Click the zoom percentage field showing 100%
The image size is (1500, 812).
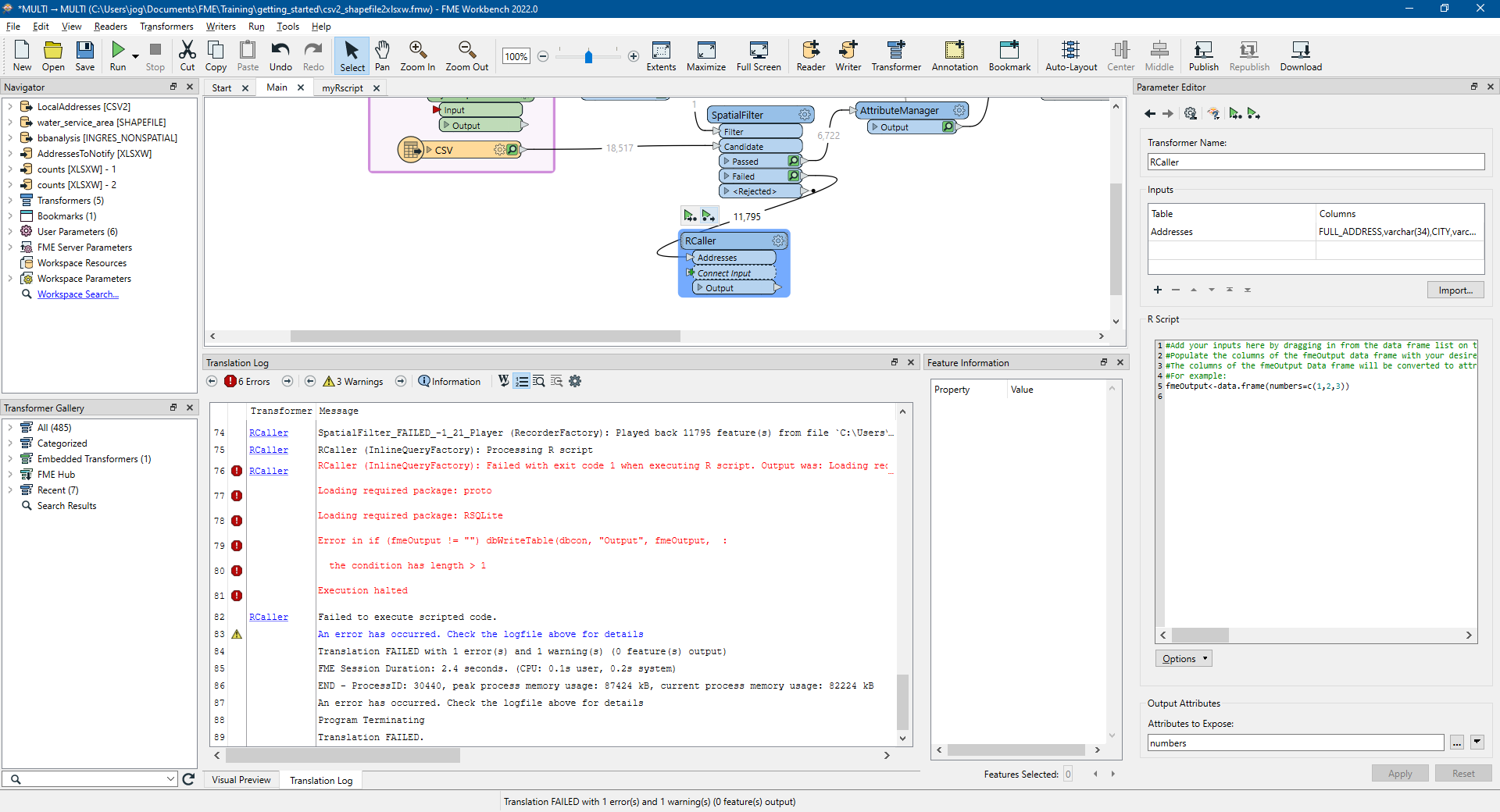tap(516, 56)
